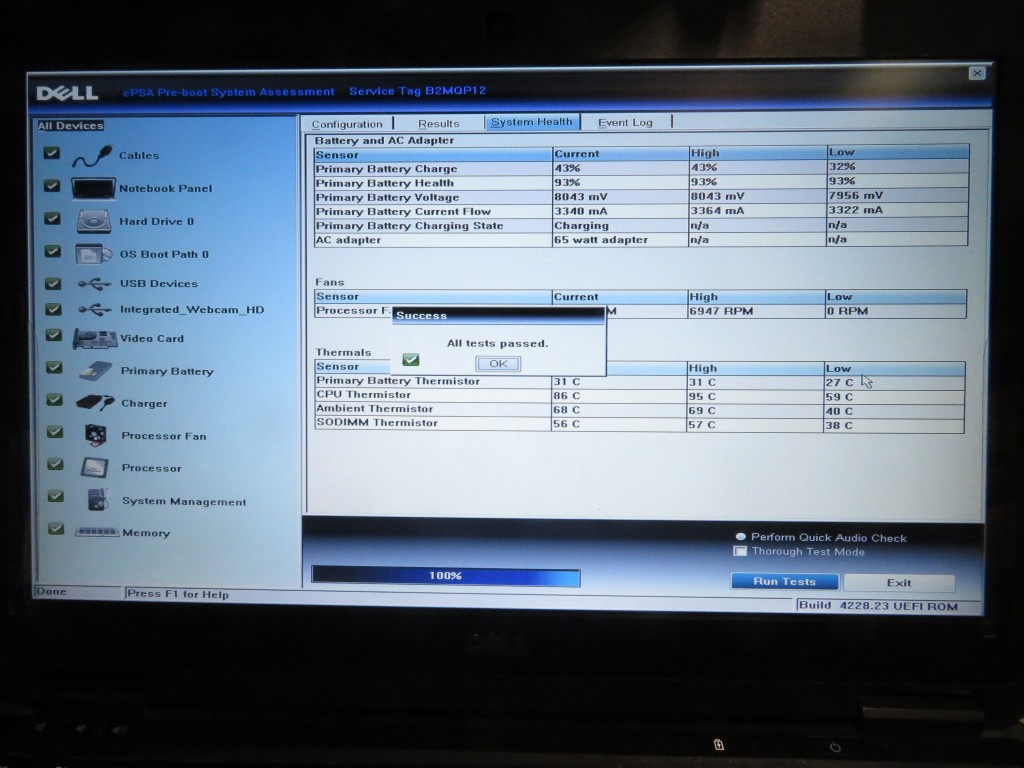
Task: Click the All Devices heading
Action: click(71, 125)
